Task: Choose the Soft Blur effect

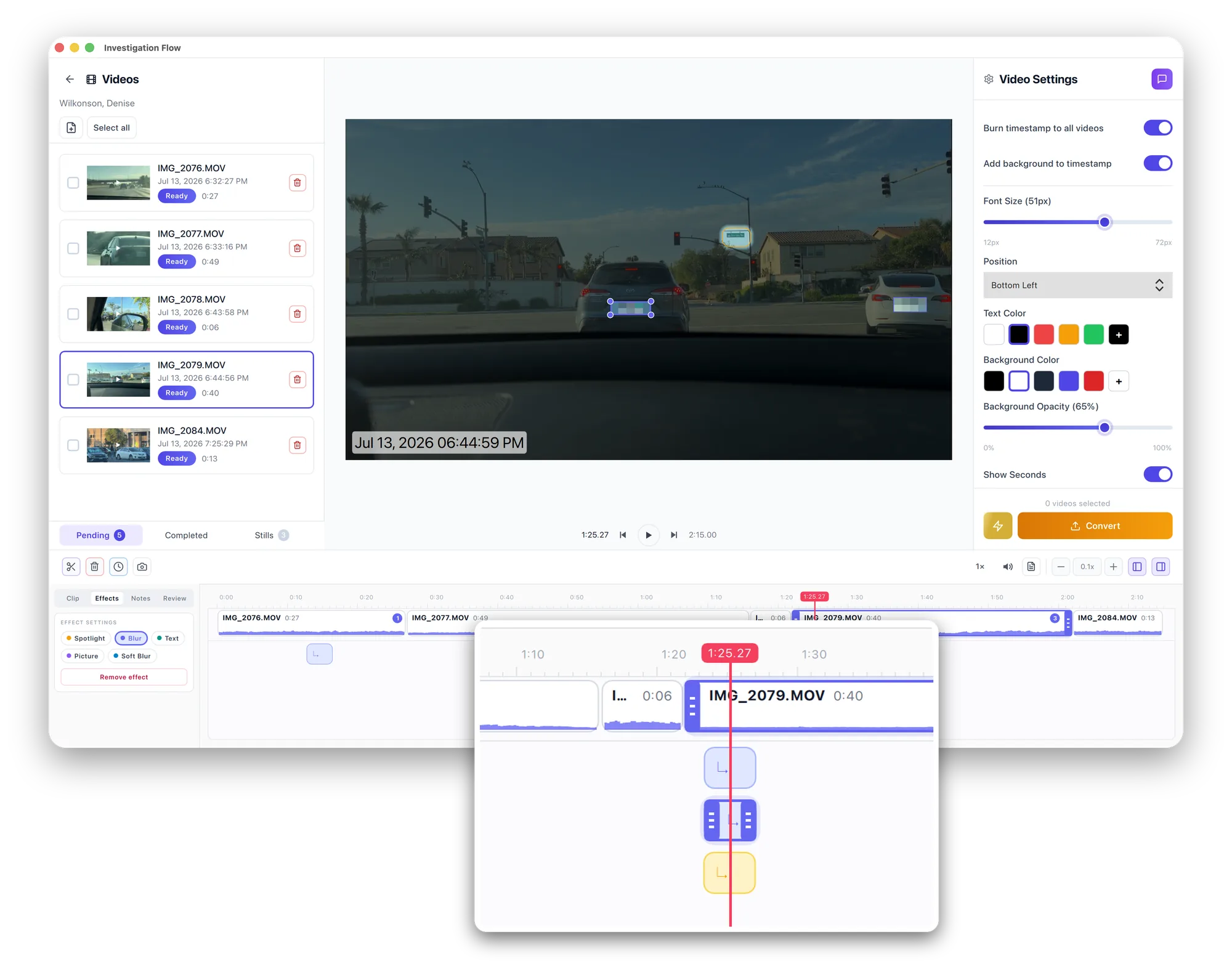Action: (132, 656)
